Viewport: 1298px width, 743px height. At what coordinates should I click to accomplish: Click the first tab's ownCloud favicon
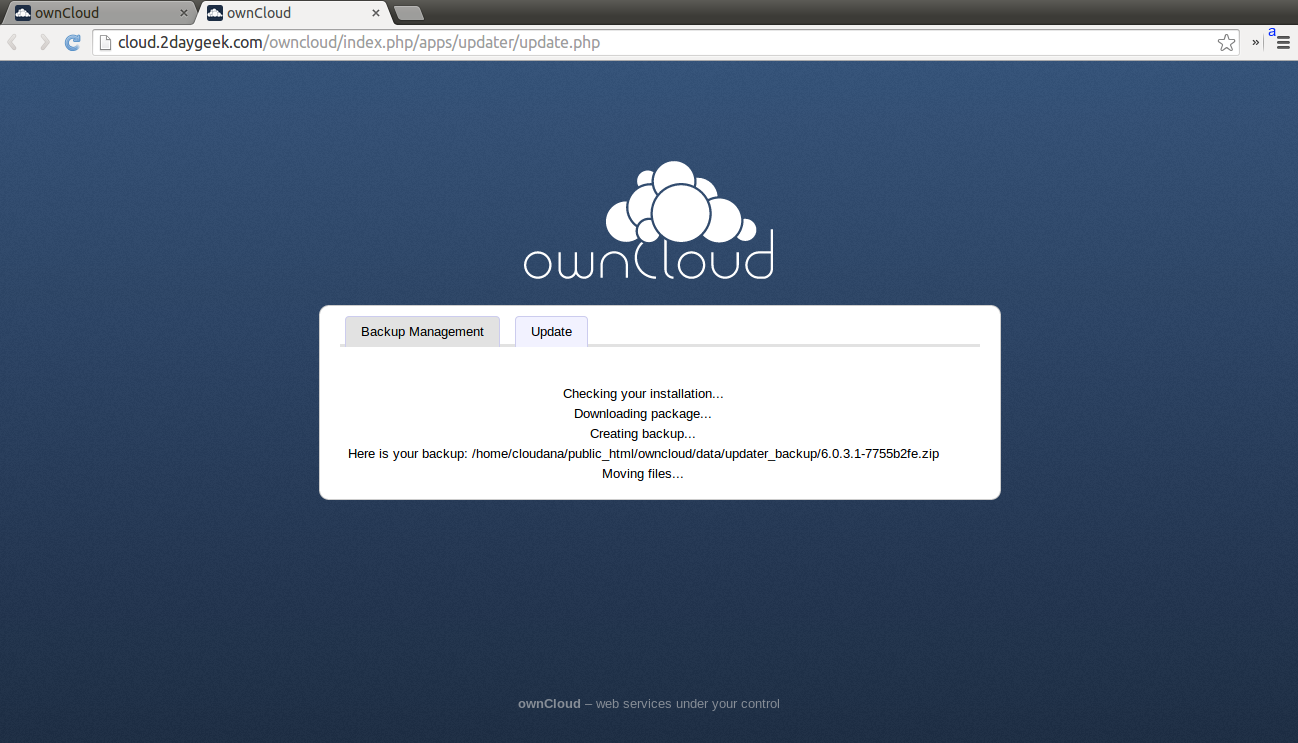coord(23,13)
